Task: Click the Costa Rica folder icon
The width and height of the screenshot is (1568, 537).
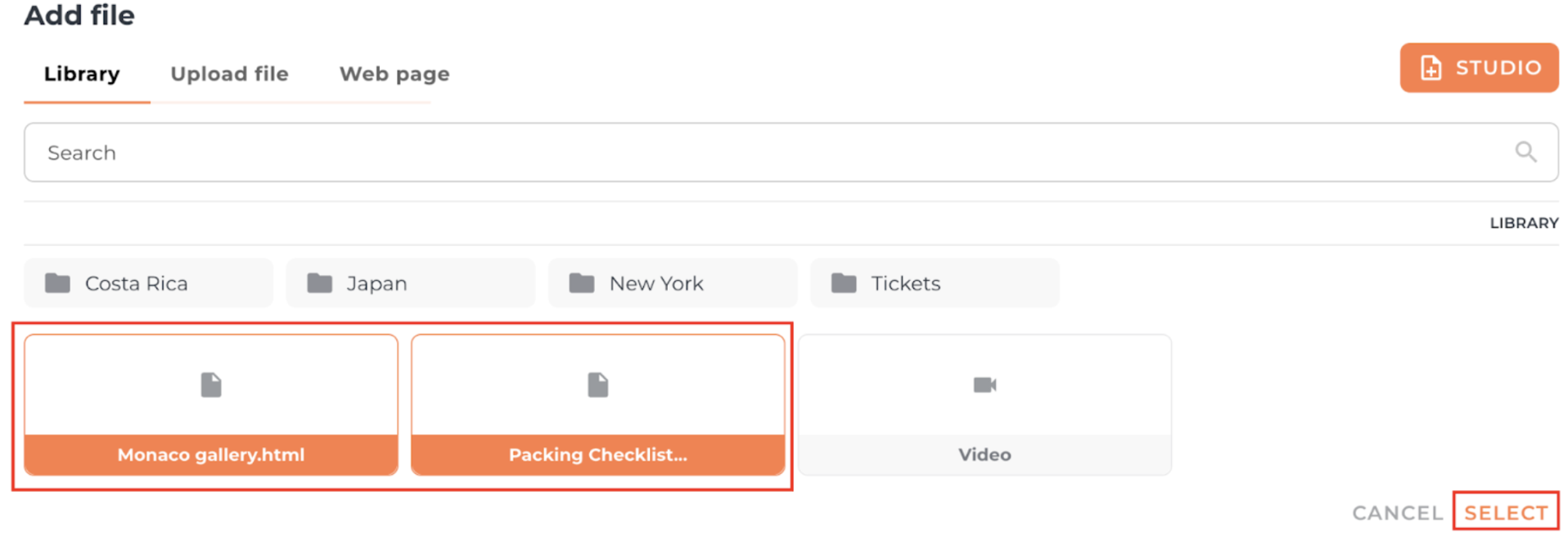Action: pos(57,283)
